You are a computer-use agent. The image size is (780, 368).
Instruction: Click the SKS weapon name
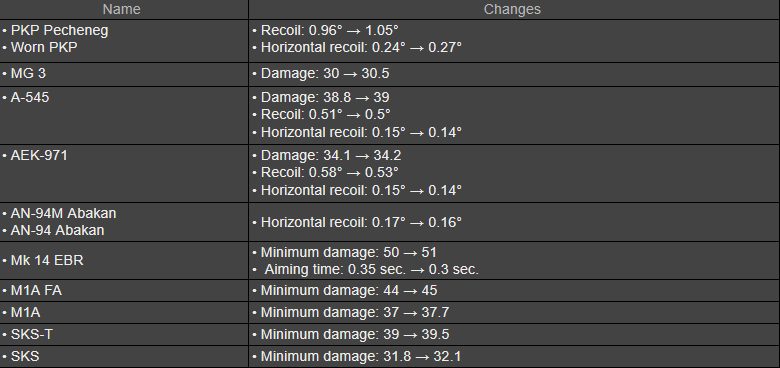tap(25, 357)
